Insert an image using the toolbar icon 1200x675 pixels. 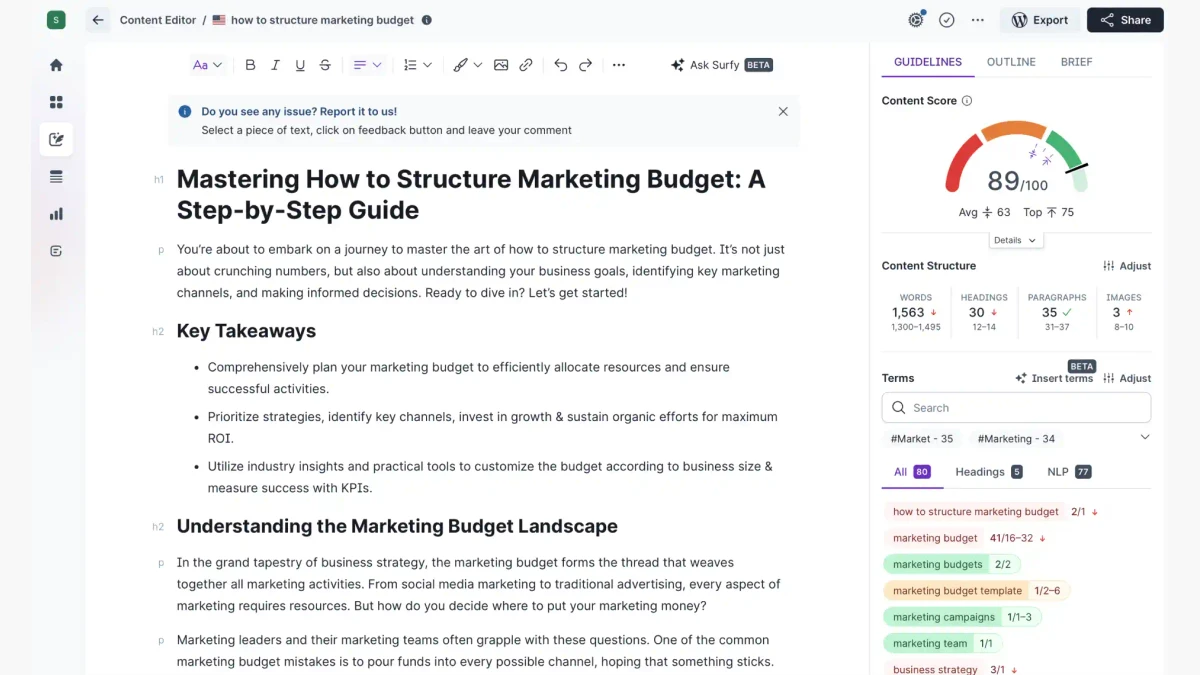(x=501, y=65)
